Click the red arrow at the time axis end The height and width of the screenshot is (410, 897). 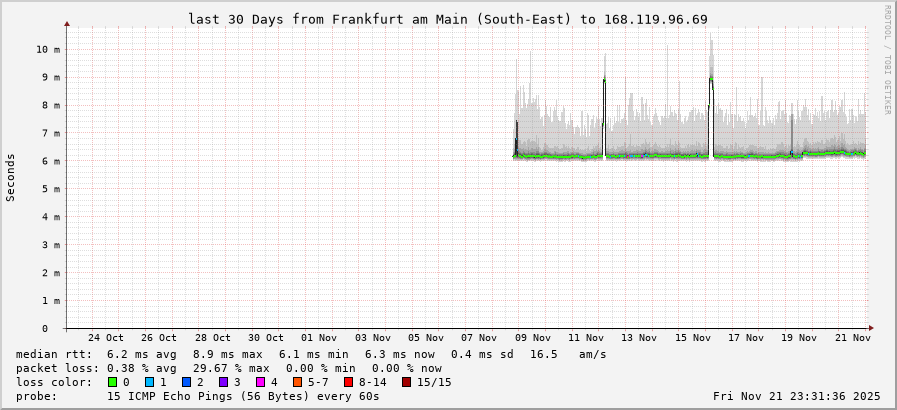pos(871,328)
